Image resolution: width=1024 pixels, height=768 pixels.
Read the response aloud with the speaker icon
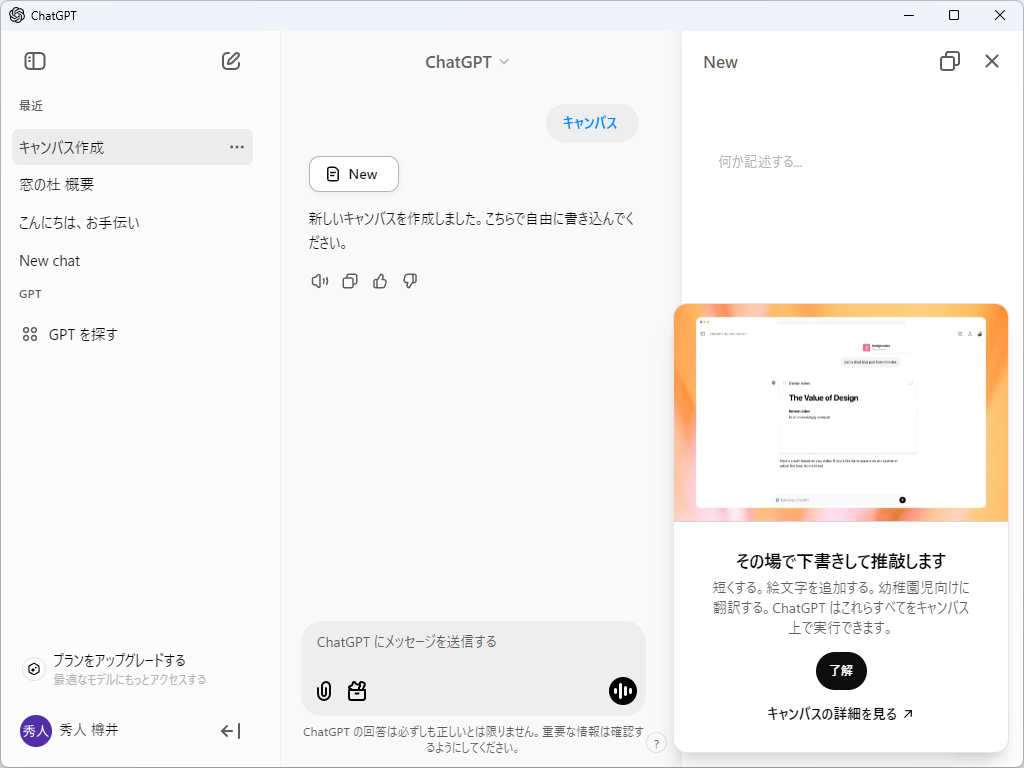tap(319, 281)
